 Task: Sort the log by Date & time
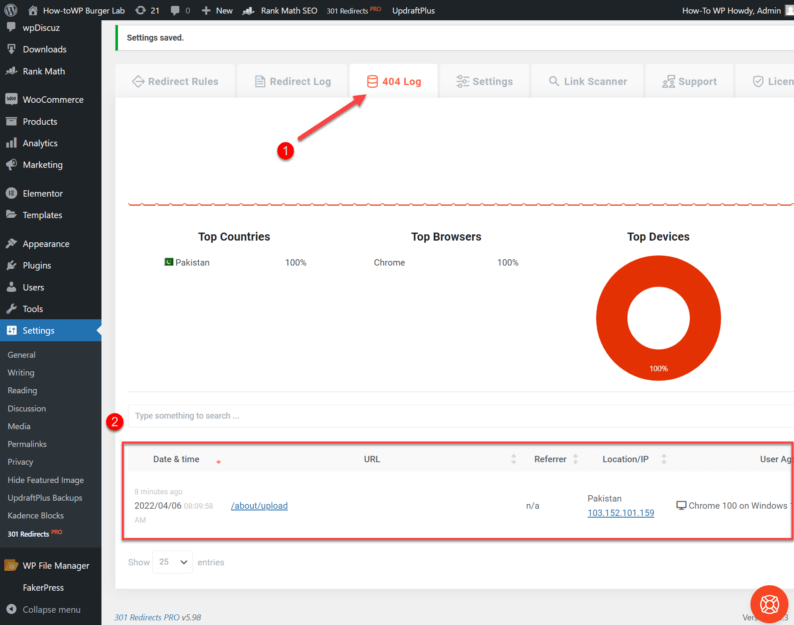tap(176, 459)
